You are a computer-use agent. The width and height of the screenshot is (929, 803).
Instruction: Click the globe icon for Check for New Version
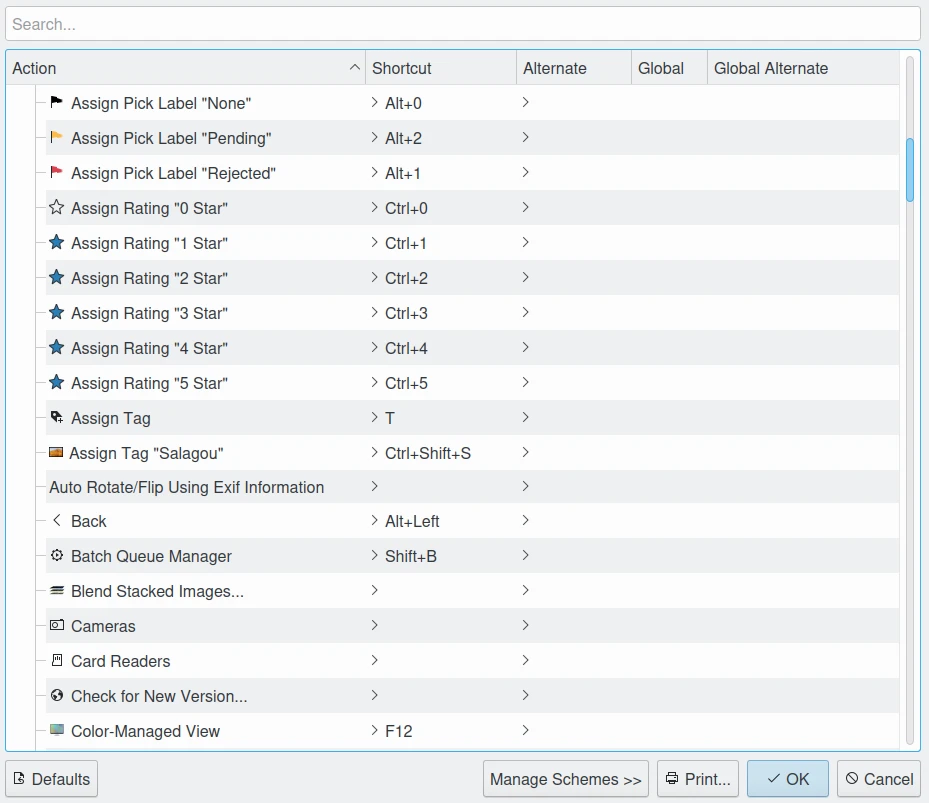pyautogui.click(x=56, y=695)
